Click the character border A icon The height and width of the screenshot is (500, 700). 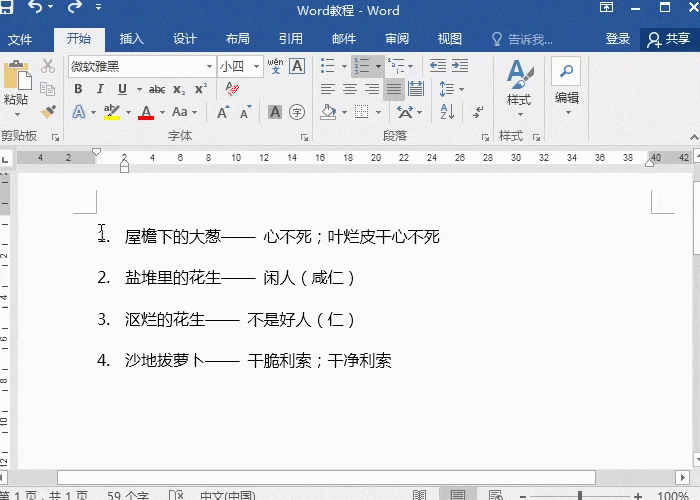pyautogui.click(x=297, y=66)
